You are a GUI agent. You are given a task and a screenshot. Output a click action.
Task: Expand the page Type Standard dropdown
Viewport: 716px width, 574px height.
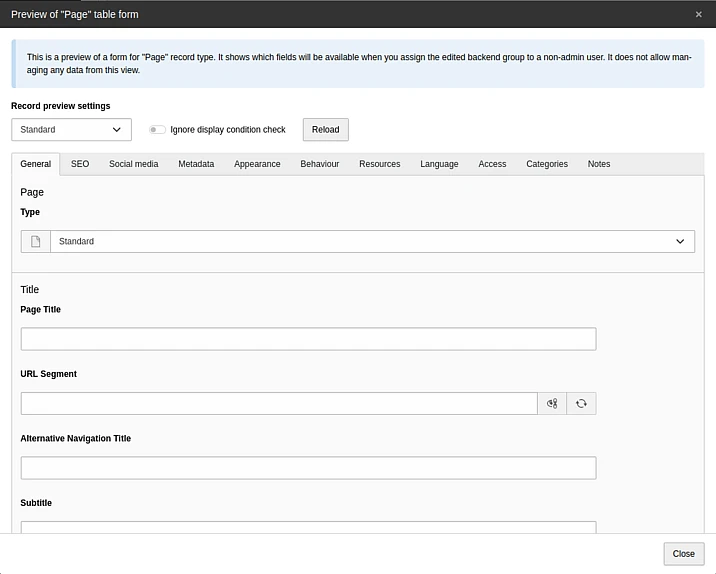(x=372, y=242)
